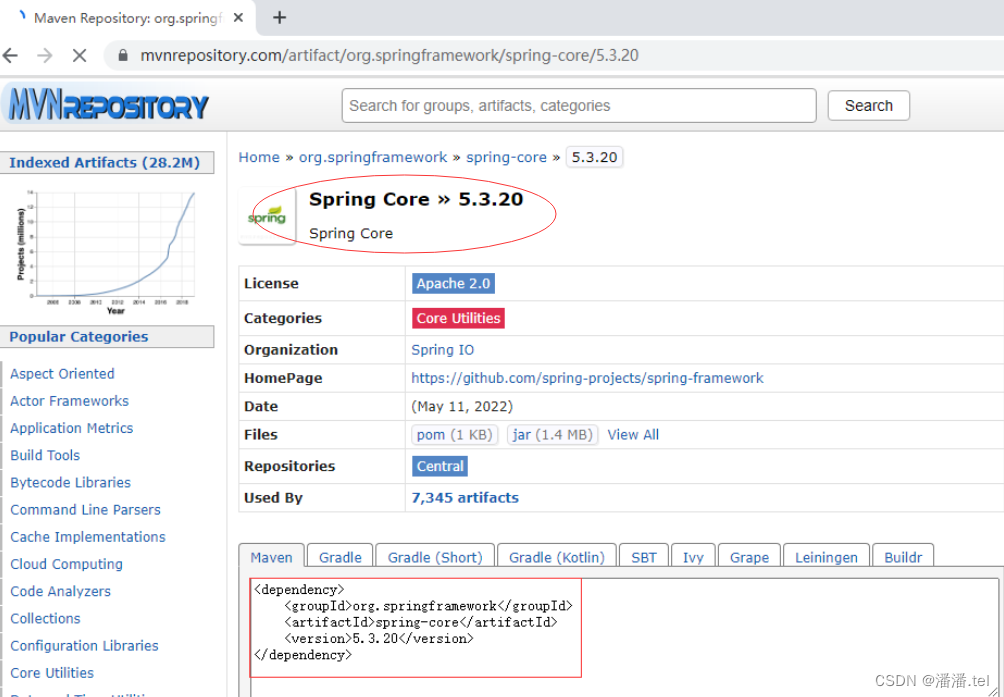
Task: Open Command Line Parsers category
Action: coord(85,510)
